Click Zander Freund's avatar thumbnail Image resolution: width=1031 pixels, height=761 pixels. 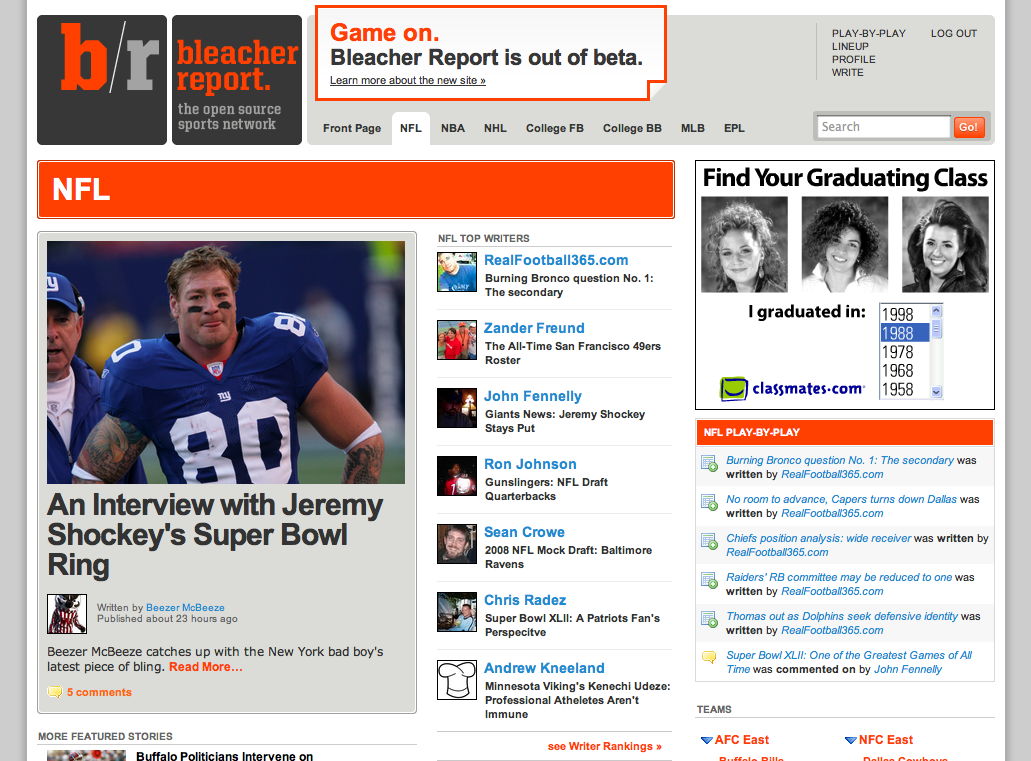tap(457, 339)
